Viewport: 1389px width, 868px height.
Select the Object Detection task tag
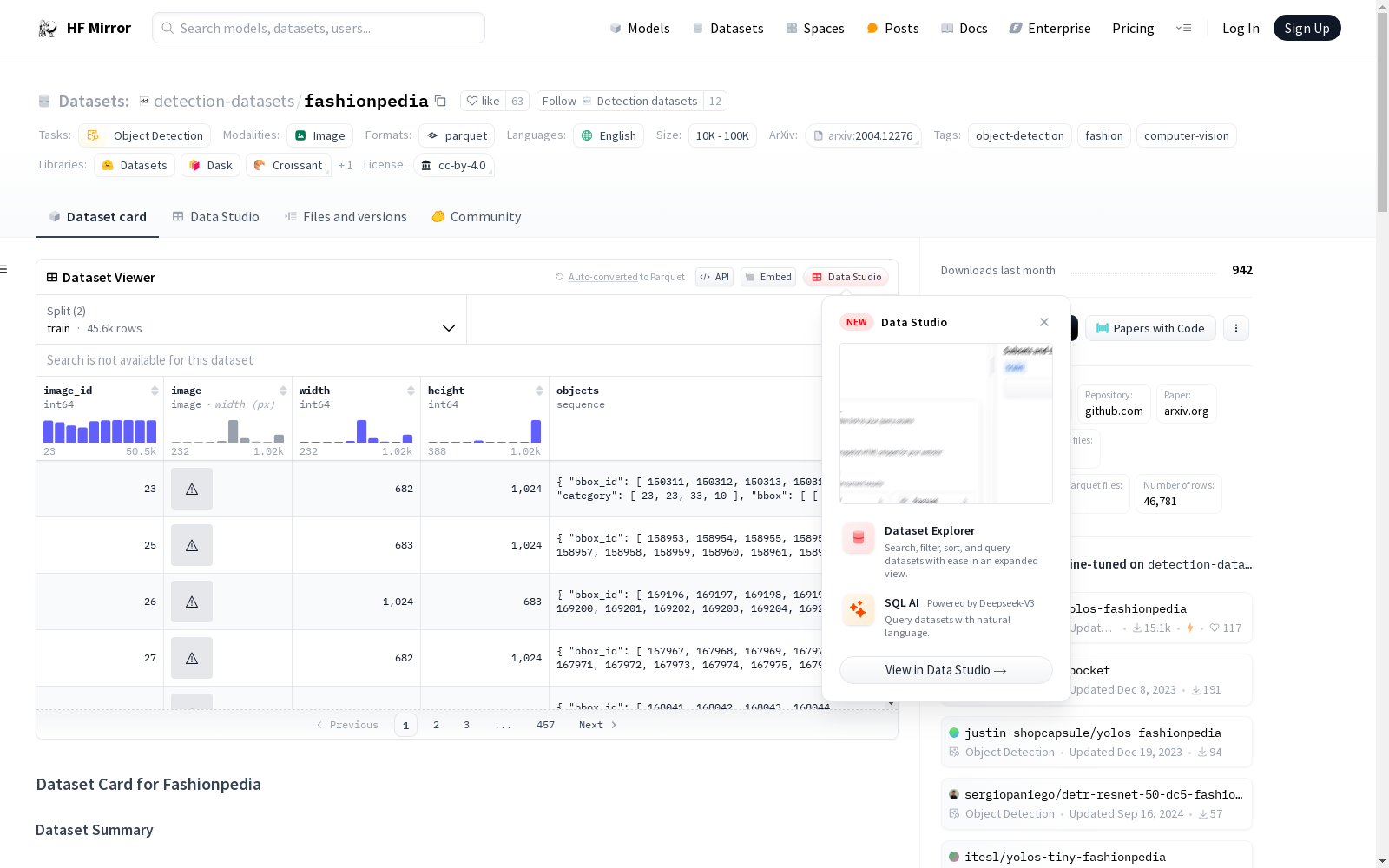click(145, 135)
